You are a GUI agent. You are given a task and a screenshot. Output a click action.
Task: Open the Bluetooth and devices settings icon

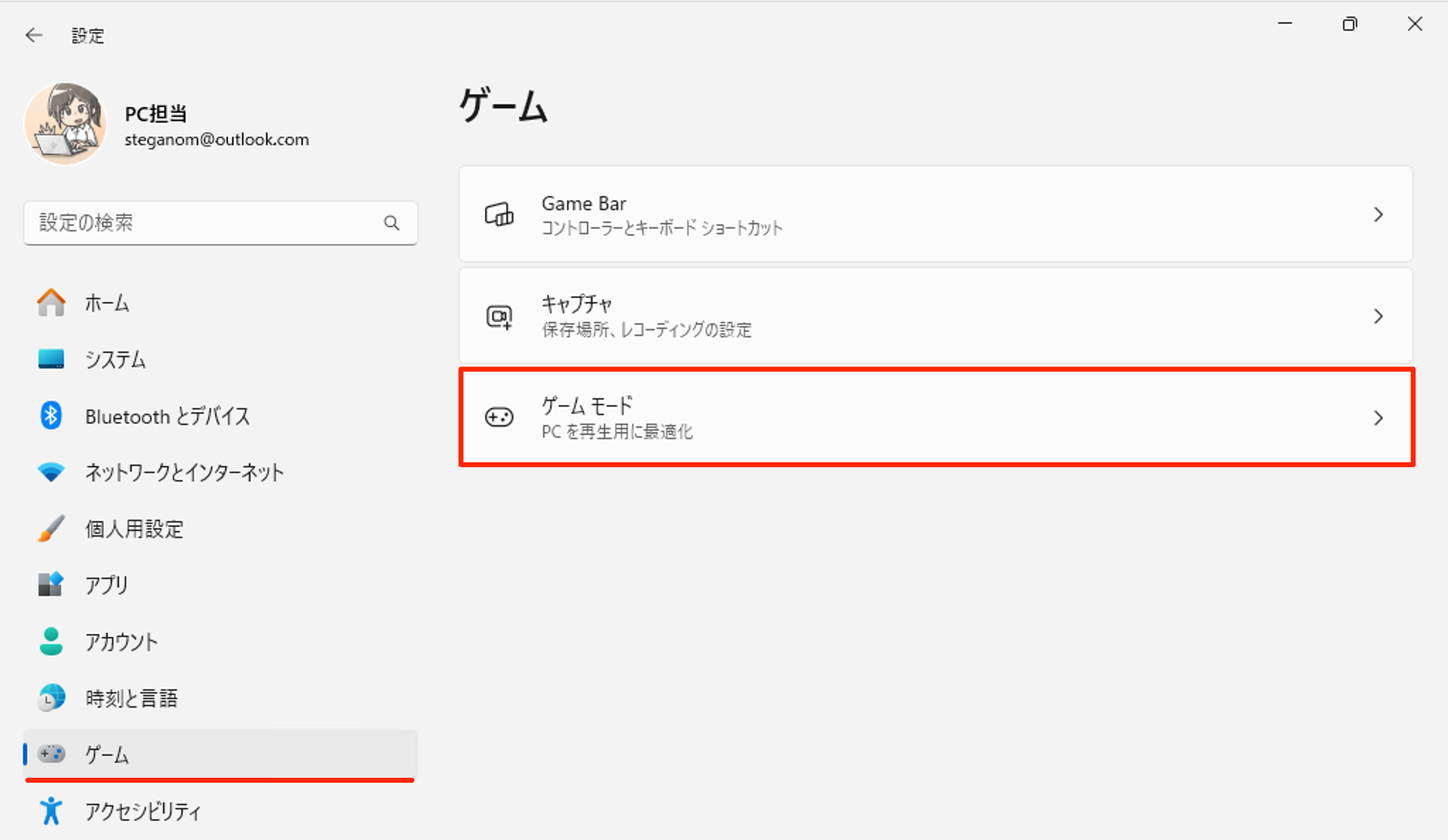[x=50, y=416]
